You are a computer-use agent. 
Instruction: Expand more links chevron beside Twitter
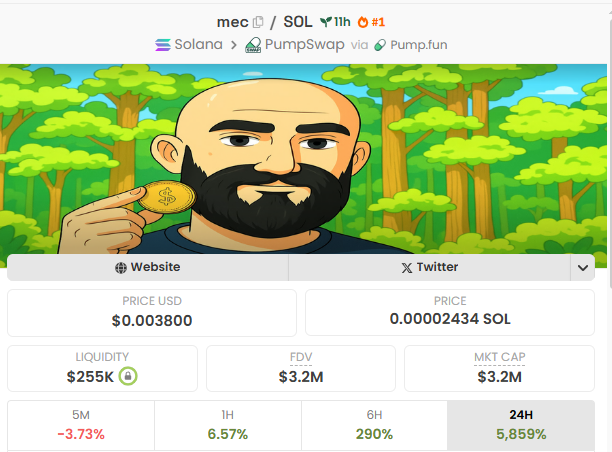(x=583, y=268)
